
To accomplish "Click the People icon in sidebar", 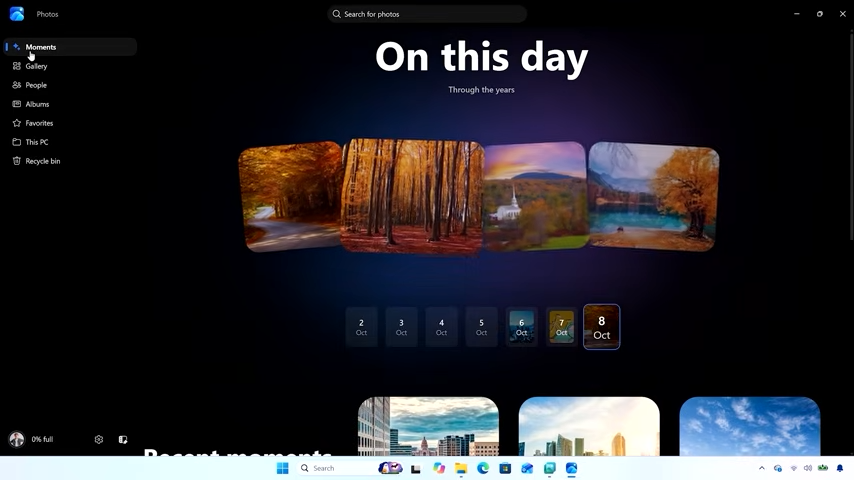I will 17,85.
